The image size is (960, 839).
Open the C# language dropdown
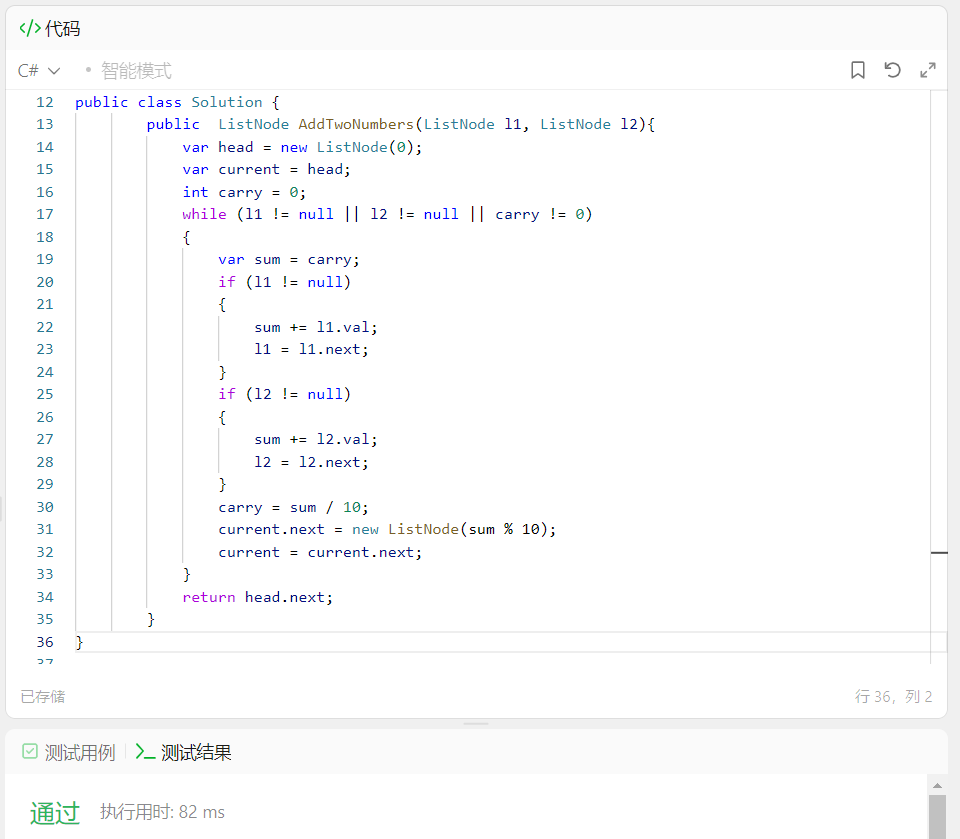click(x=39, y=70)
